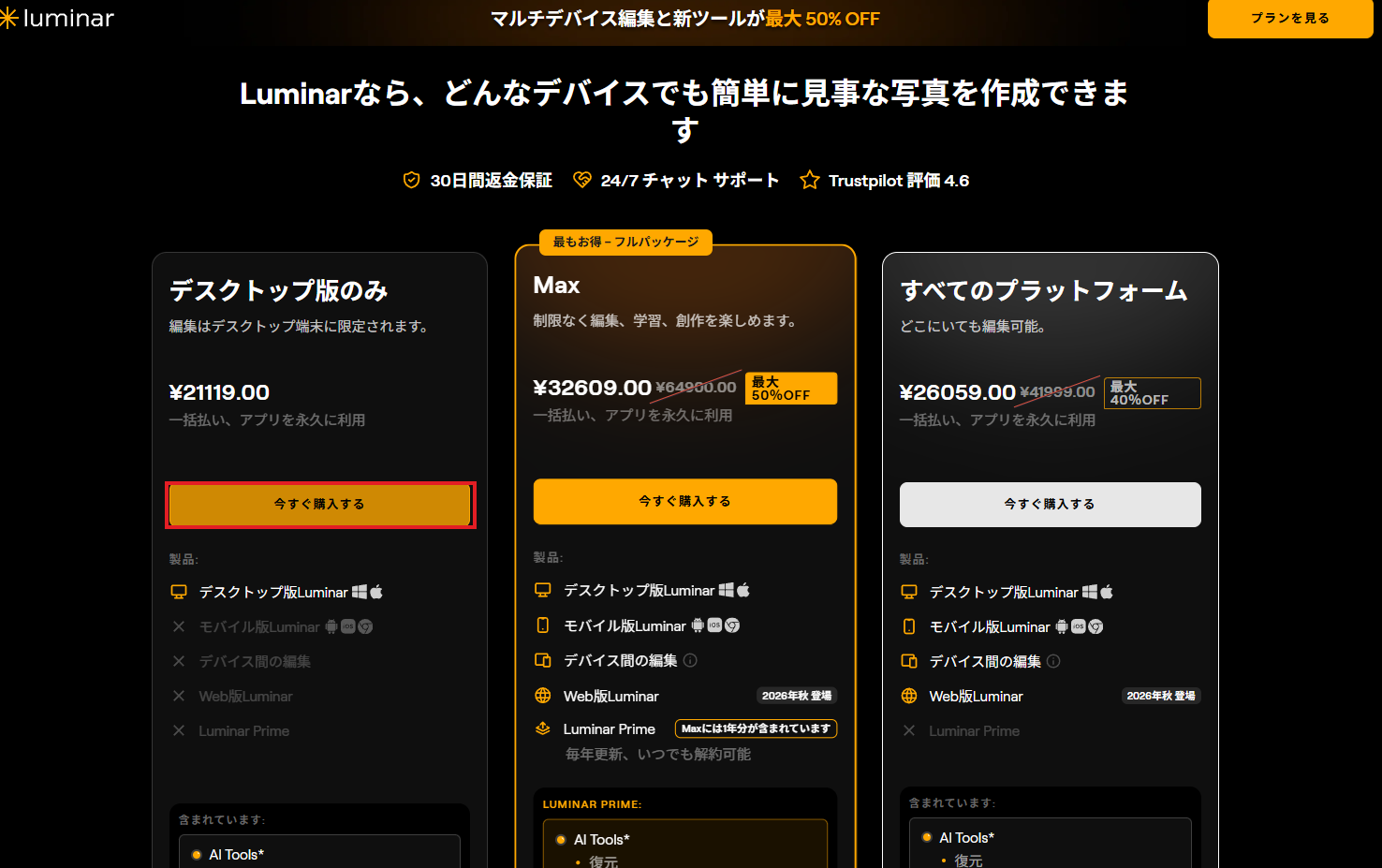1382x868 pixels.
Task: Click the AI Tools* item in the すべてのプラットフォーム card
Action: 967,838
